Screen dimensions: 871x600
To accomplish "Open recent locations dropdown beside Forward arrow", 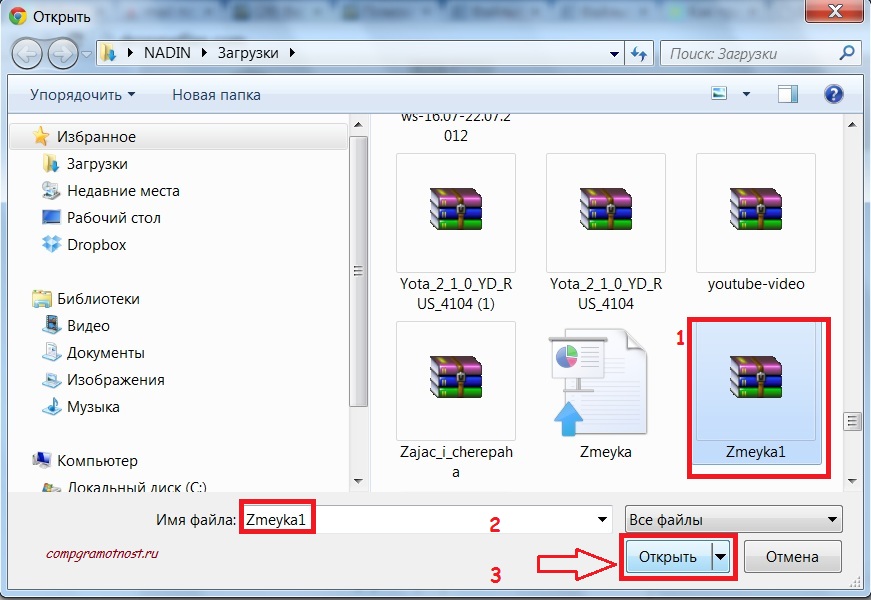I will (86, 54).
